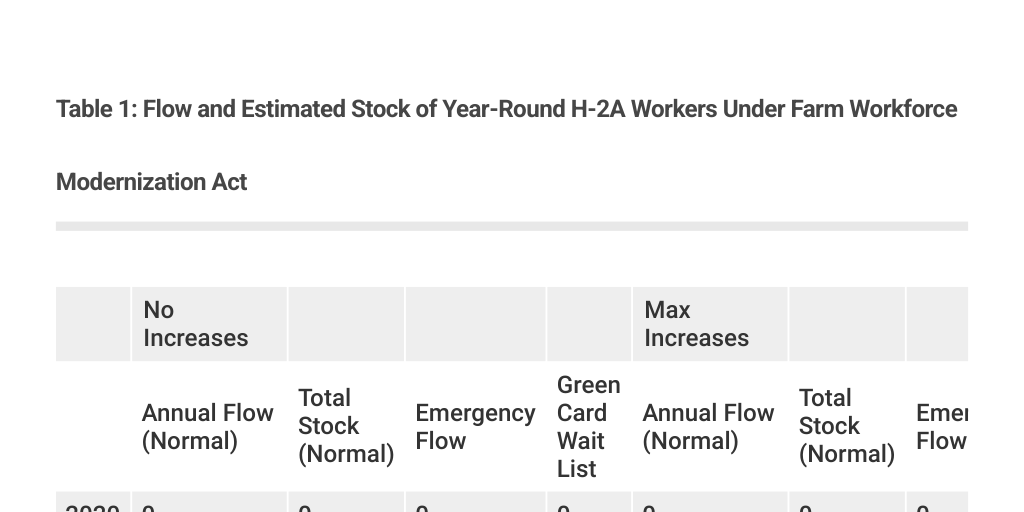1024x512 pixels.
Task: Click the empty top cell above cut-off "Emer Flow"
Action: [938, 324]
